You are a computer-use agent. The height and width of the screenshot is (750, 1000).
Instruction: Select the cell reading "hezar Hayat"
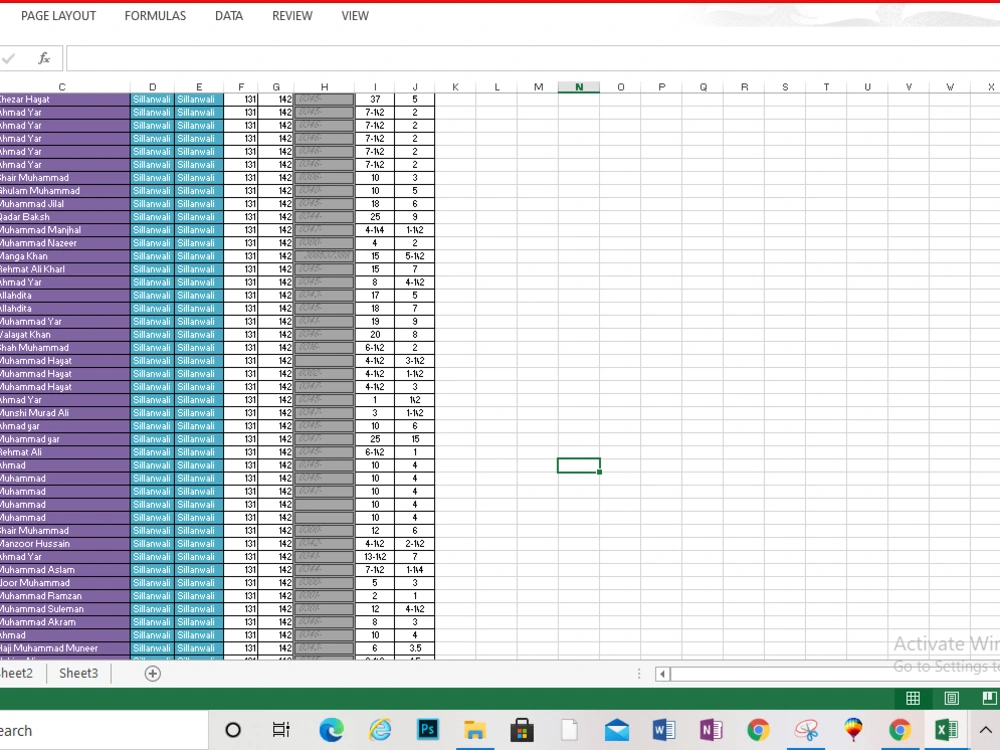pos(65,99)
